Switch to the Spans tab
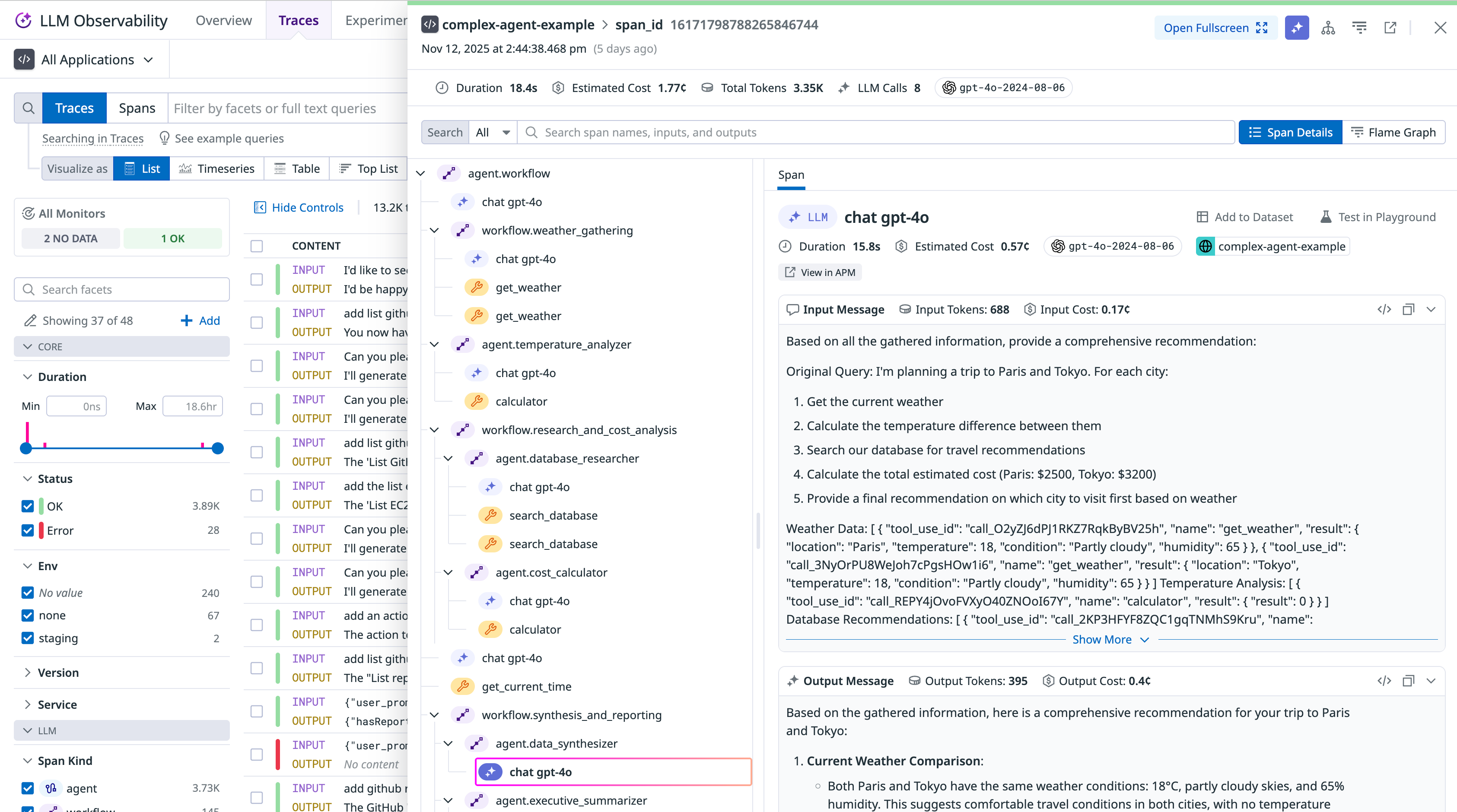This screenshot has width=1457, height=812. 136,108
